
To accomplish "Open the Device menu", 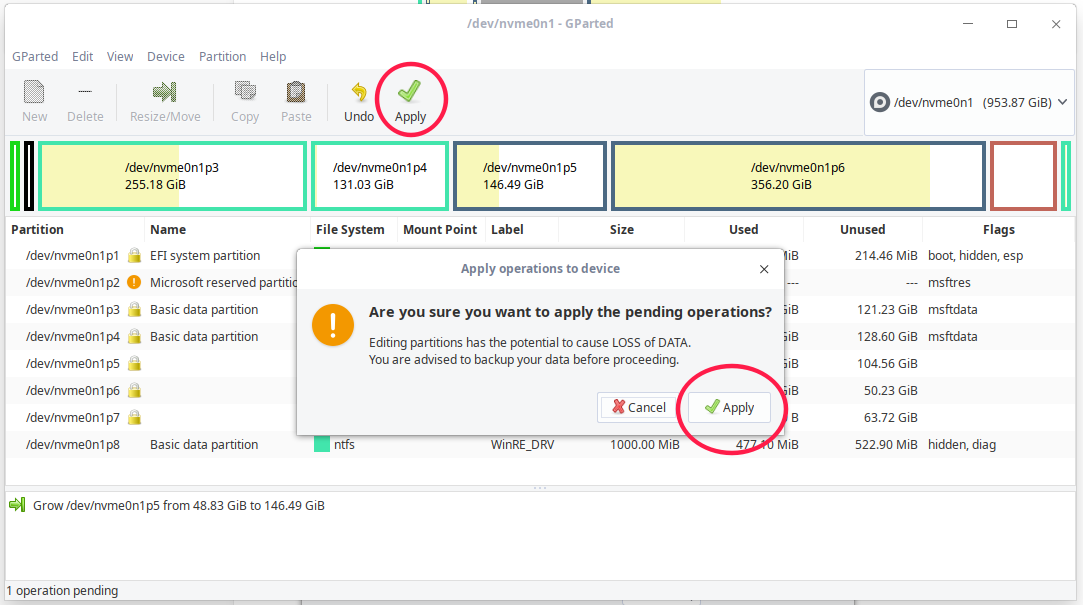I will point(166,57).
